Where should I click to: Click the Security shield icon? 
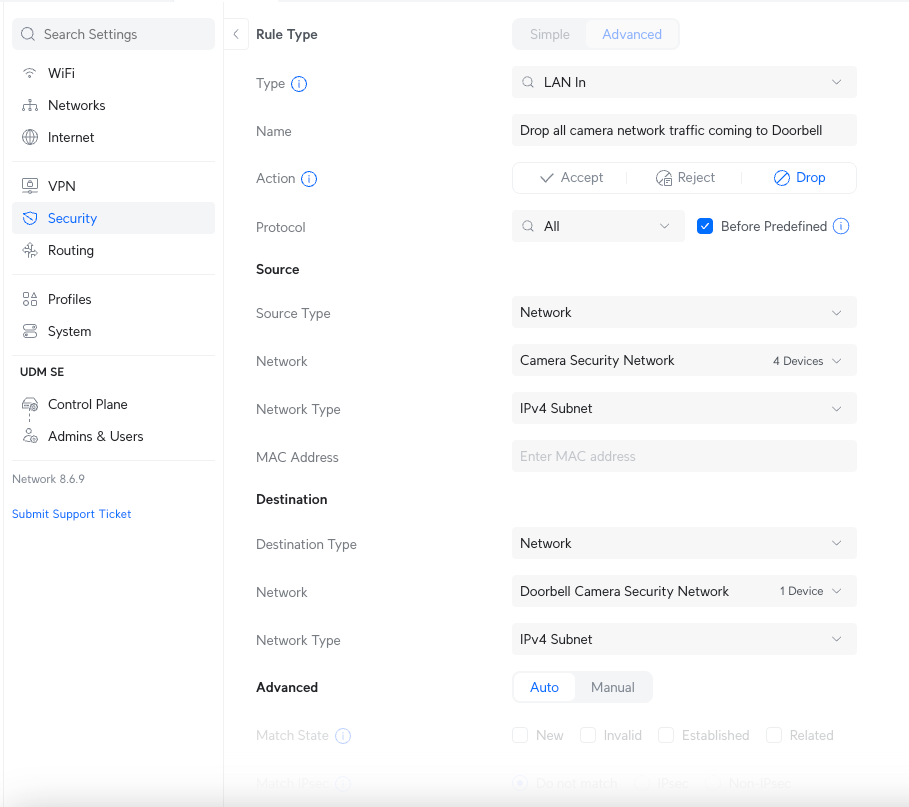click(x=30, y=218)
